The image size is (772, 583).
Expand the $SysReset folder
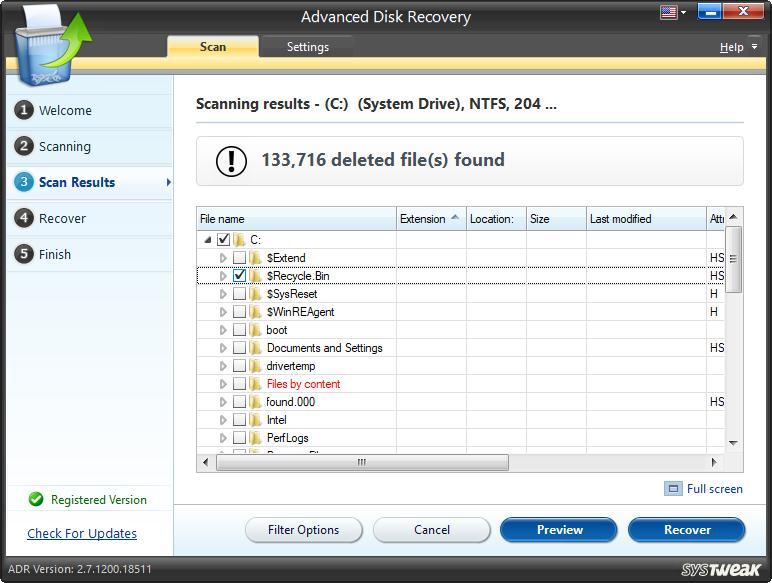click(x=223, y=294)
